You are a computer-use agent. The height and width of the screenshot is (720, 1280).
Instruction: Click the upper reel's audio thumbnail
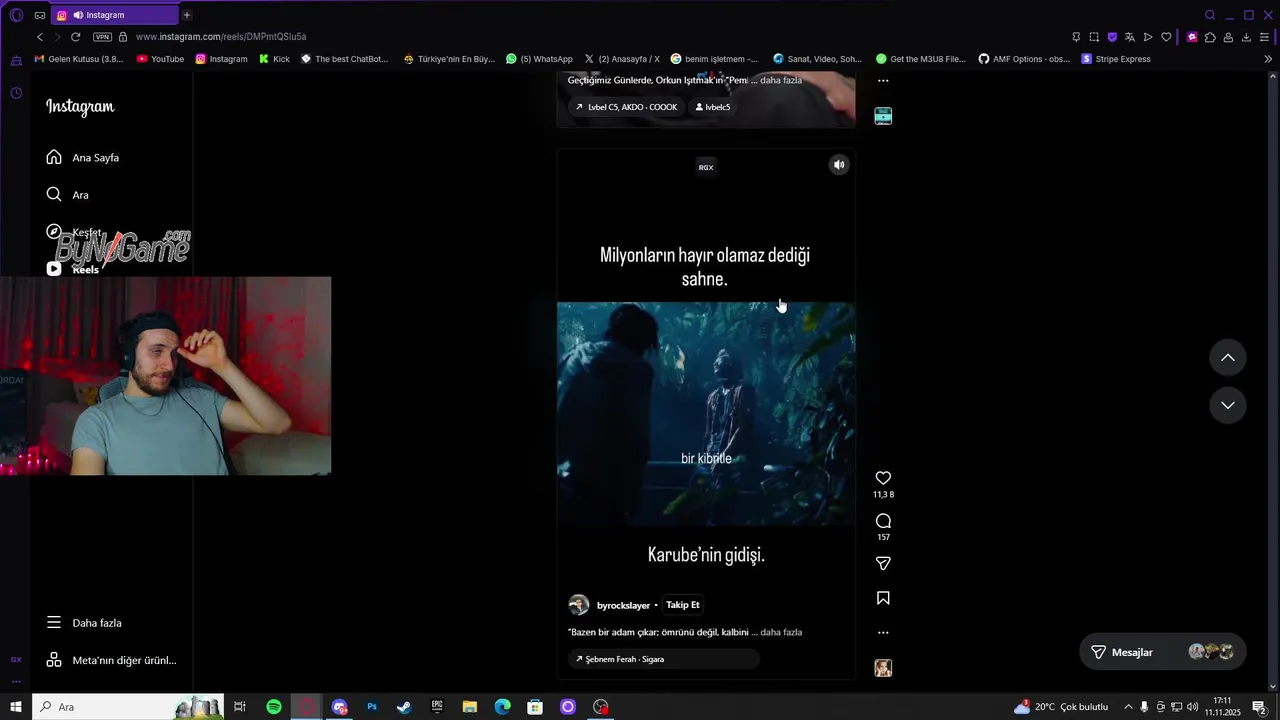click(883, 116)
